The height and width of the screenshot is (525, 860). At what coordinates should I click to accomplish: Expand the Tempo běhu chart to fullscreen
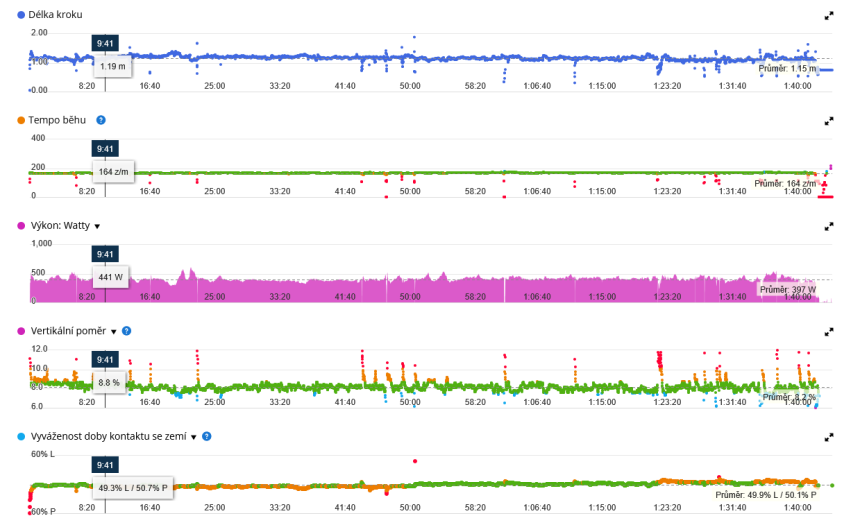pyautogui.click(x=828, y=121)
